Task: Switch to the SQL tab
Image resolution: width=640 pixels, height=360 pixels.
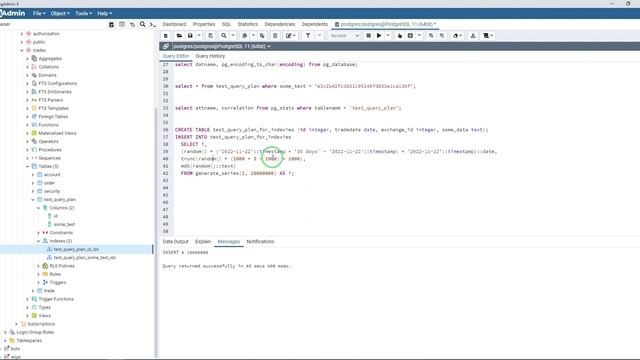Action: (x=226, y=24)
